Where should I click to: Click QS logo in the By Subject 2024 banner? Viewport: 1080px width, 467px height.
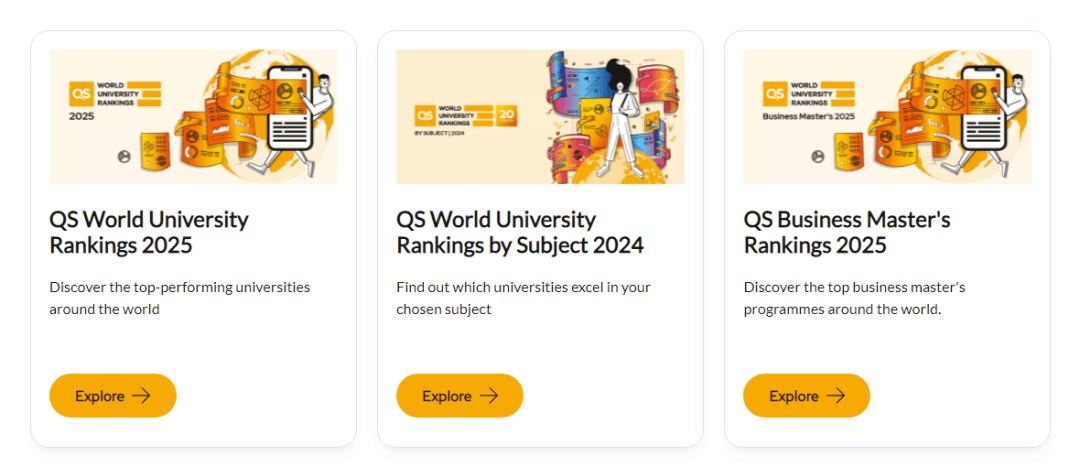[x=424, y=116]
